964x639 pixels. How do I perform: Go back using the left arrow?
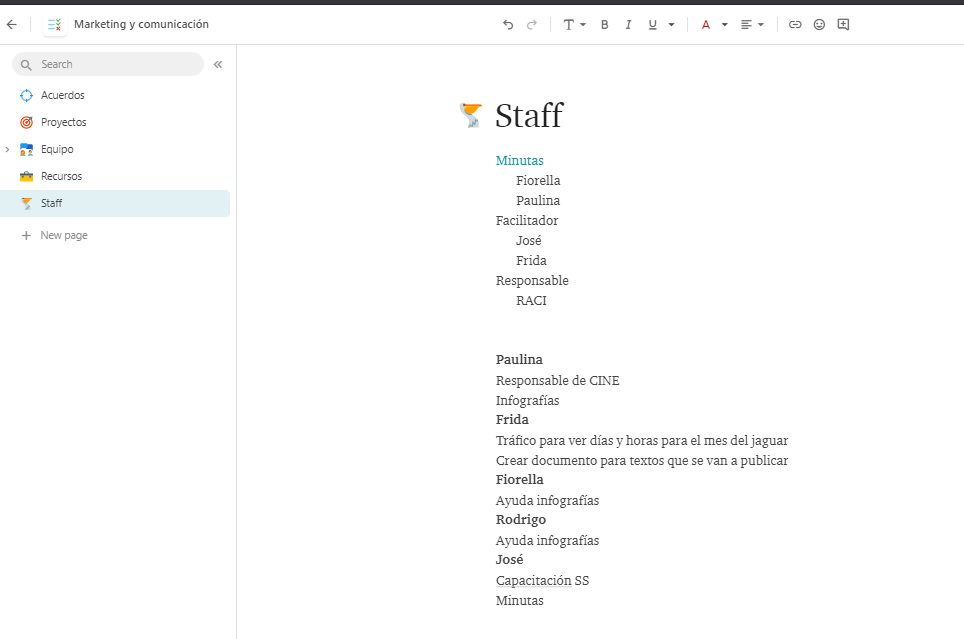pos(12,25)
